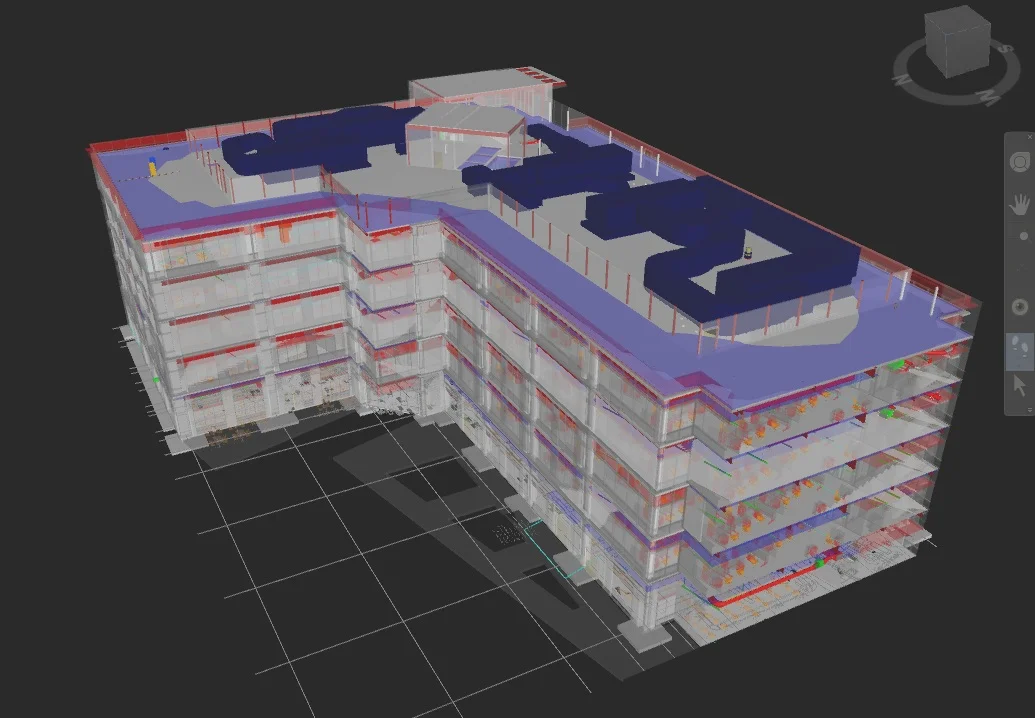The height and width of the screenshot is (718, 1035).
Task: Select the Pan hand tool
Action: point(1020,204)
